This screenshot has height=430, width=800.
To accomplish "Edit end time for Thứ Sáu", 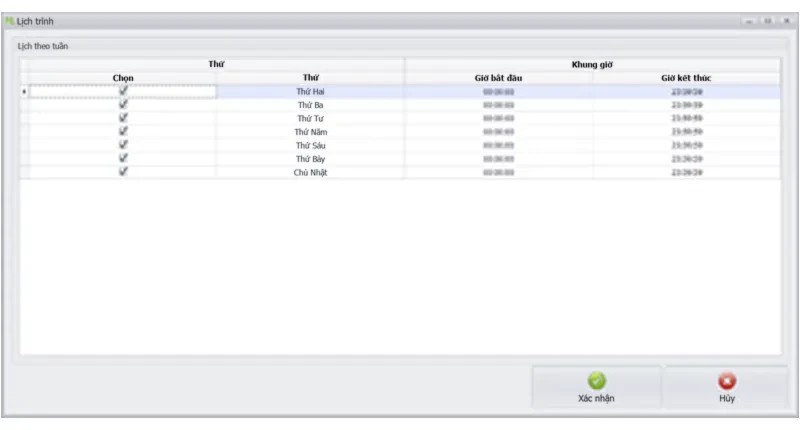I will pyautogui.click(x=687, y=145).
